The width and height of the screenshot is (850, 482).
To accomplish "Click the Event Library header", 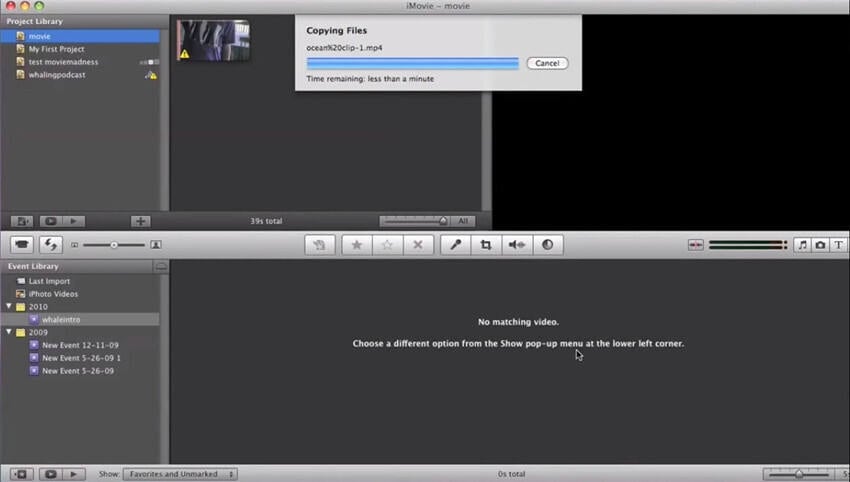I will click(33, 266).
